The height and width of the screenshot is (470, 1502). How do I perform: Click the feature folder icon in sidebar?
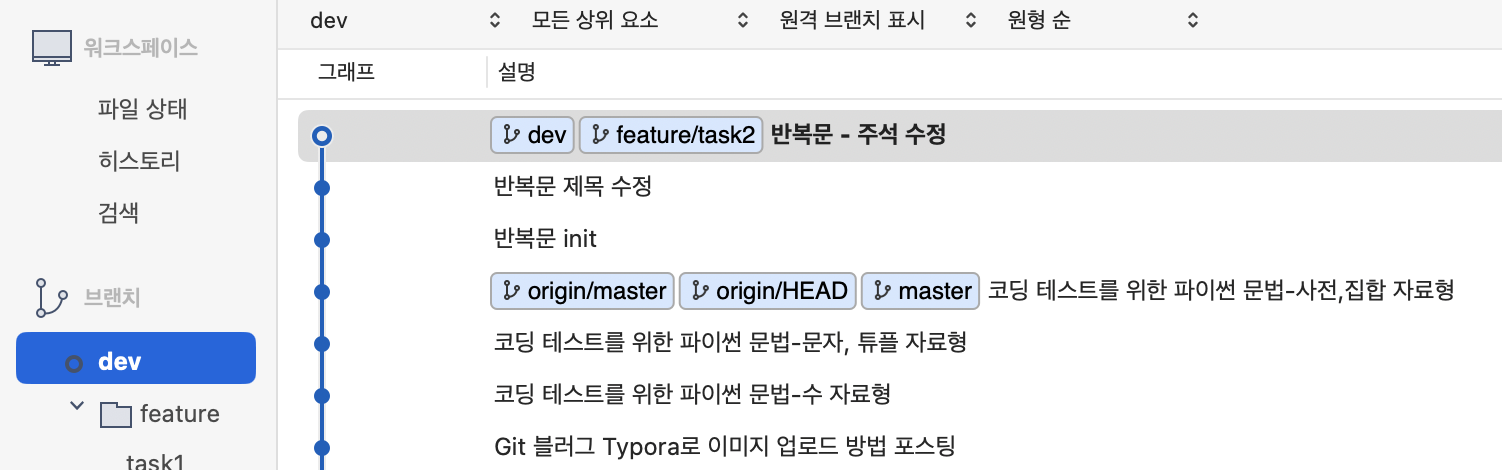[x=116, y=414]
